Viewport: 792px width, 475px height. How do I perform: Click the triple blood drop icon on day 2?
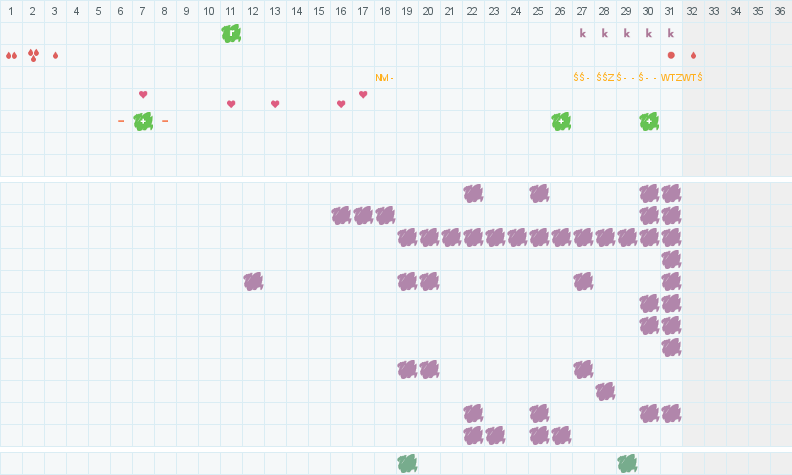[x=33, y=55]
